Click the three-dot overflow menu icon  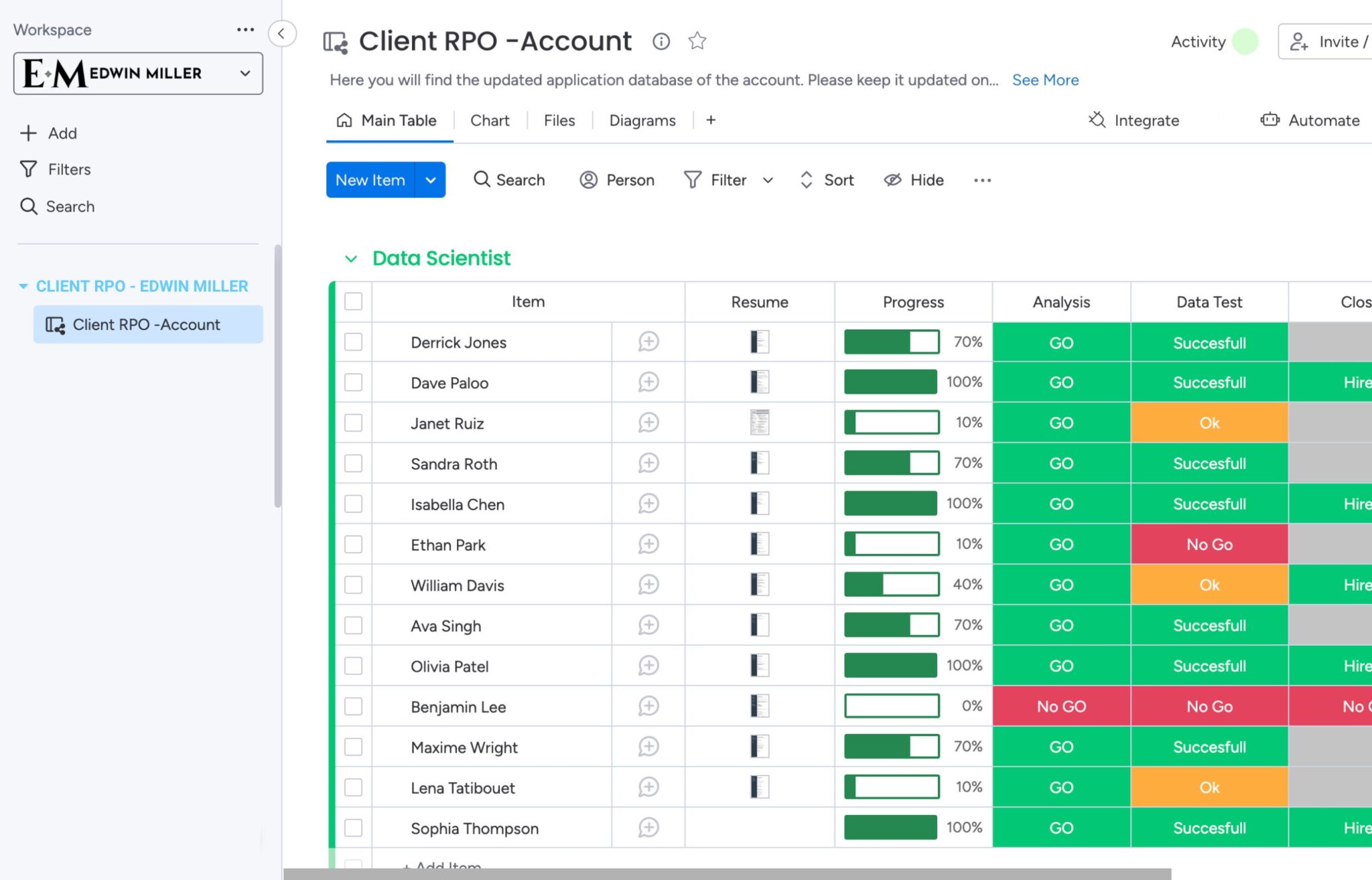pos(980,180)
